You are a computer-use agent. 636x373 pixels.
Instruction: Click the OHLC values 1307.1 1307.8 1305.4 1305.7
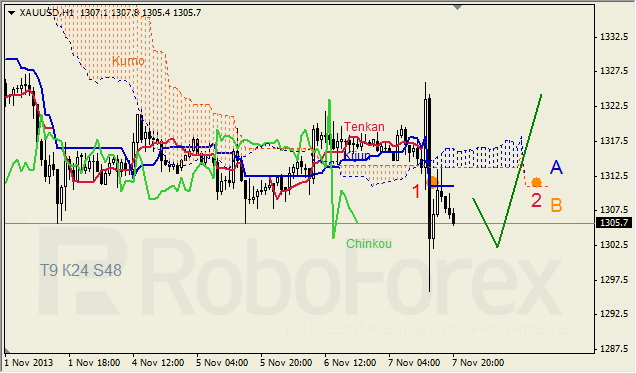pos(140,13)
